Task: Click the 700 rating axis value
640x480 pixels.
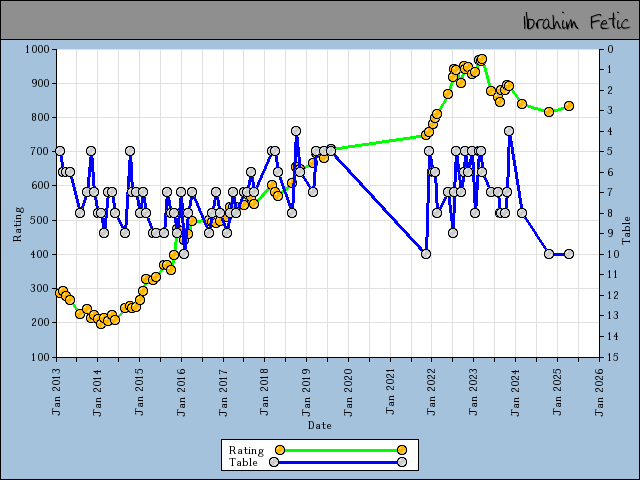Action: pos(40,151)
